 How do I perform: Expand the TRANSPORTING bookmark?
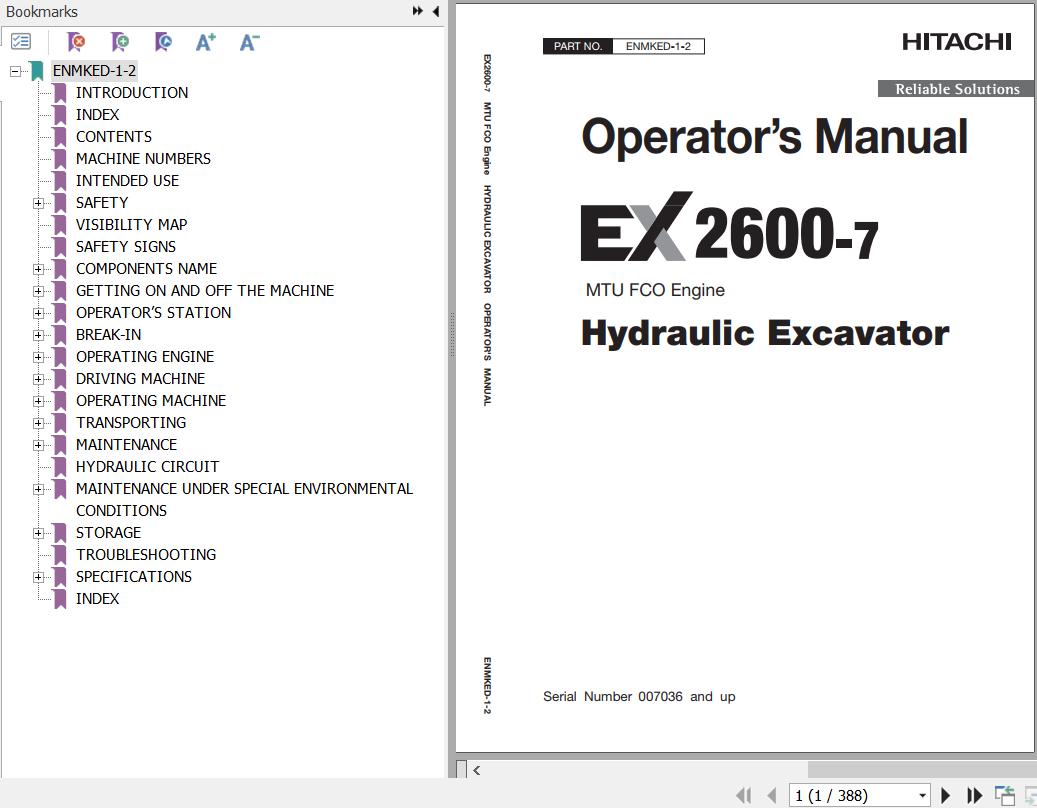click(38, 423)
